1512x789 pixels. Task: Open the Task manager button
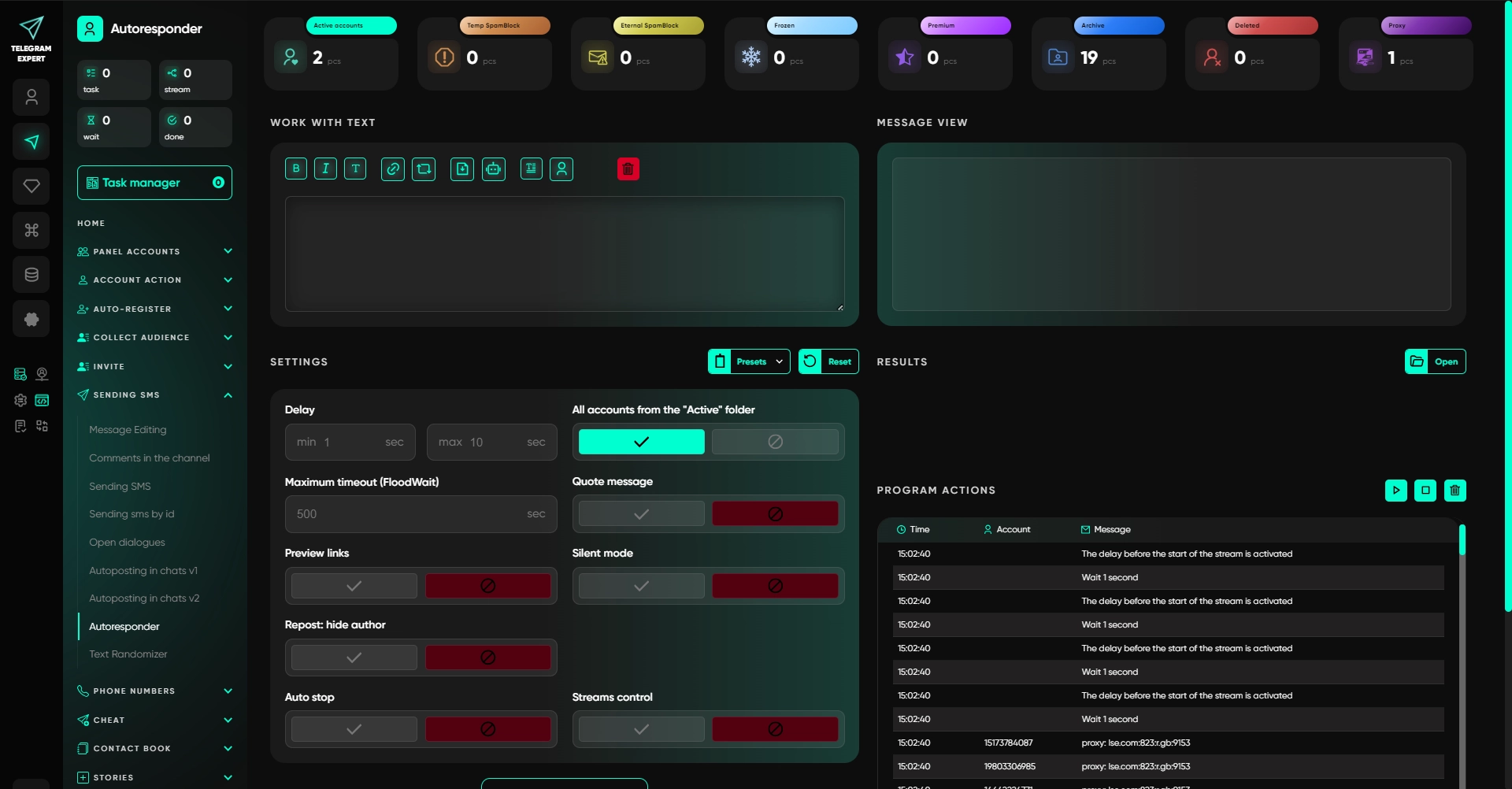point(154,183)
